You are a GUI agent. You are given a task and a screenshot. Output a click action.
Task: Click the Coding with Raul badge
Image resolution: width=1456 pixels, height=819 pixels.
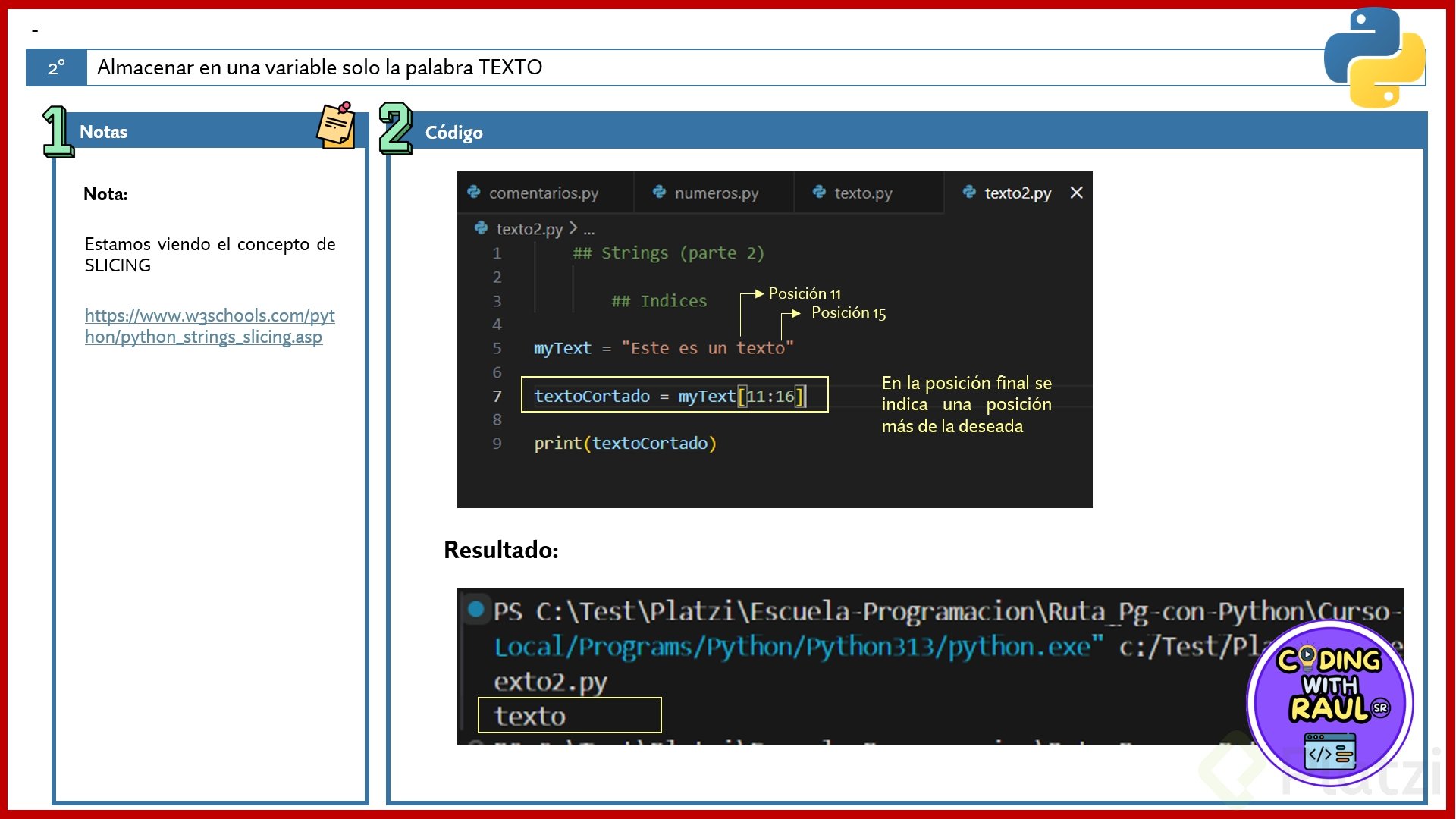click(x=1330, y=704)
